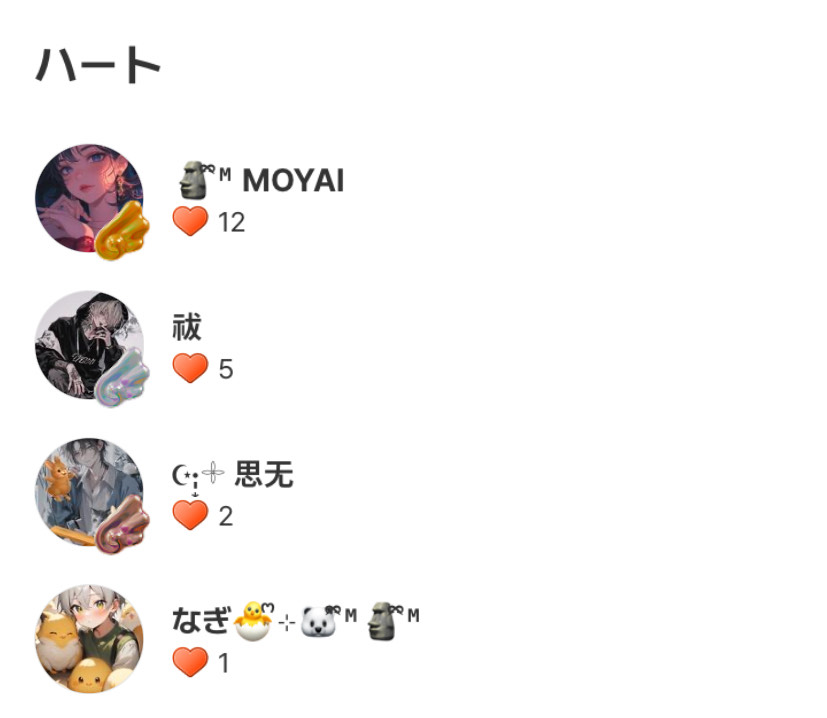Click the hatching chick emoji after なぎ

pos(254,620)
